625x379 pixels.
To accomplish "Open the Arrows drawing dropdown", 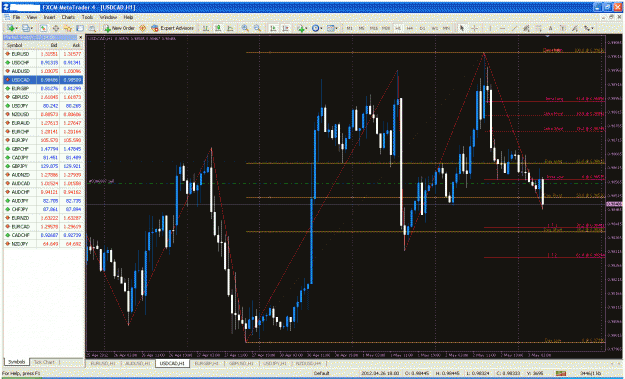I will tap(589, 28).
